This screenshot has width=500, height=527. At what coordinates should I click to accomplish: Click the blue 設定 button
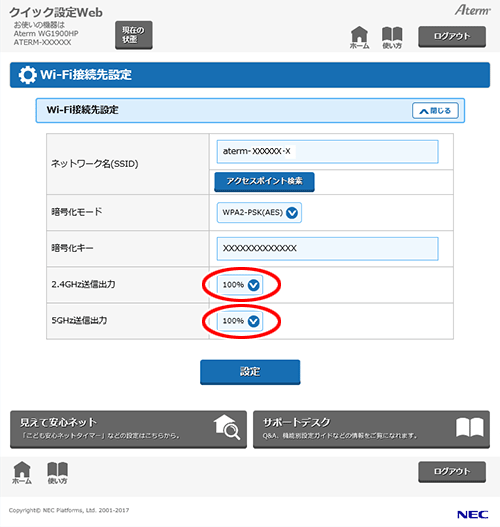tap(250, 372)
